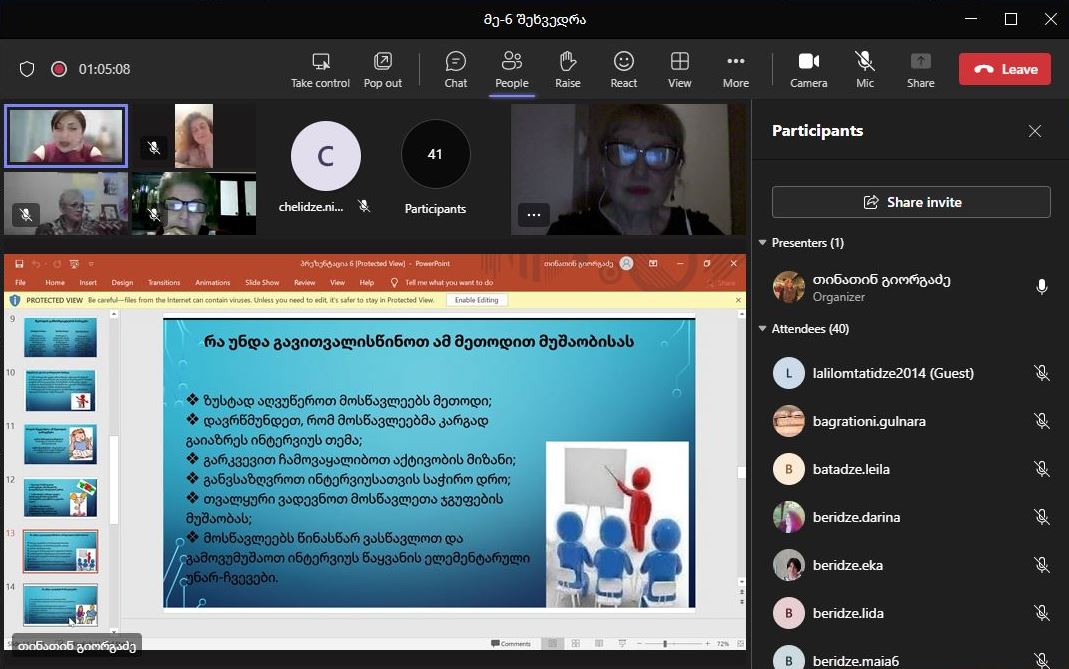Select slide 11 thumbnail
Viewport: 1069px width, 669px height.
60,444
